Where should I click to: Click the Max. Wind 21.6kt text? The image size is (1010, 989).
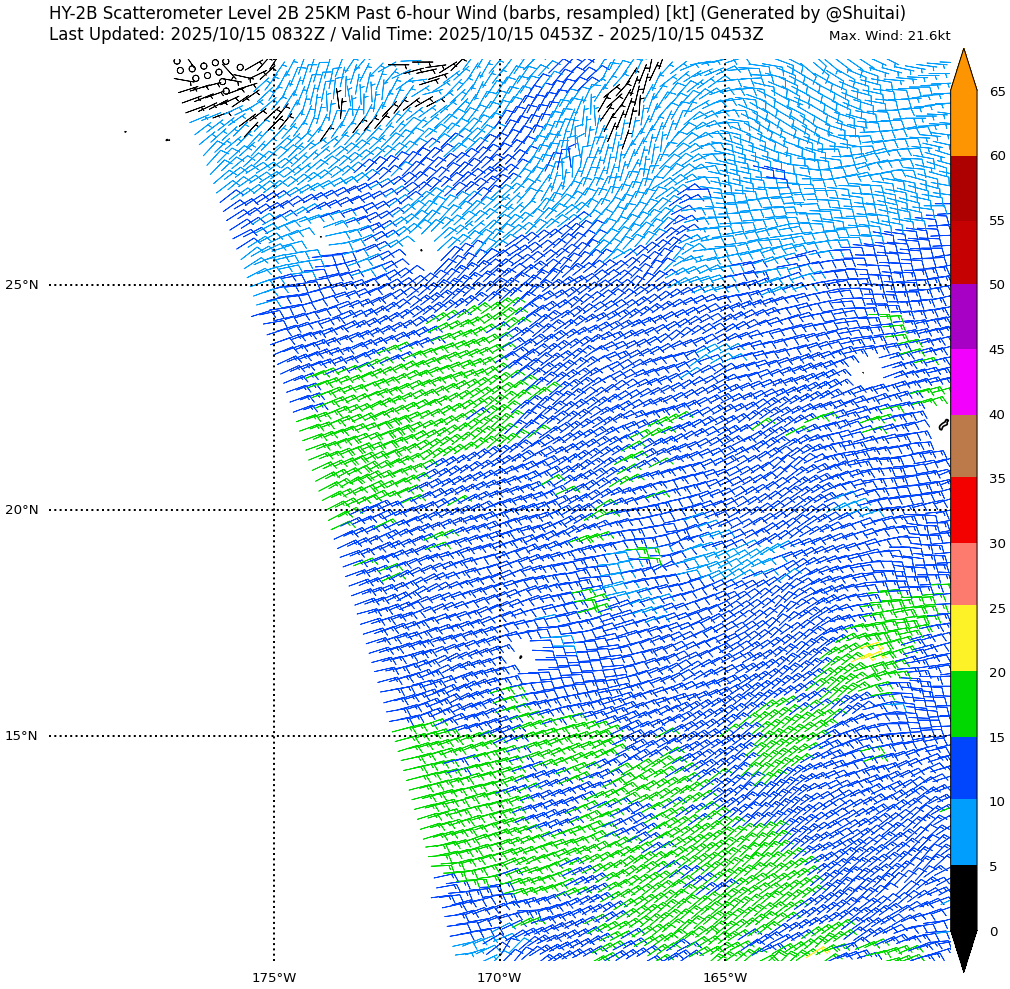click(x=889, y=36)
